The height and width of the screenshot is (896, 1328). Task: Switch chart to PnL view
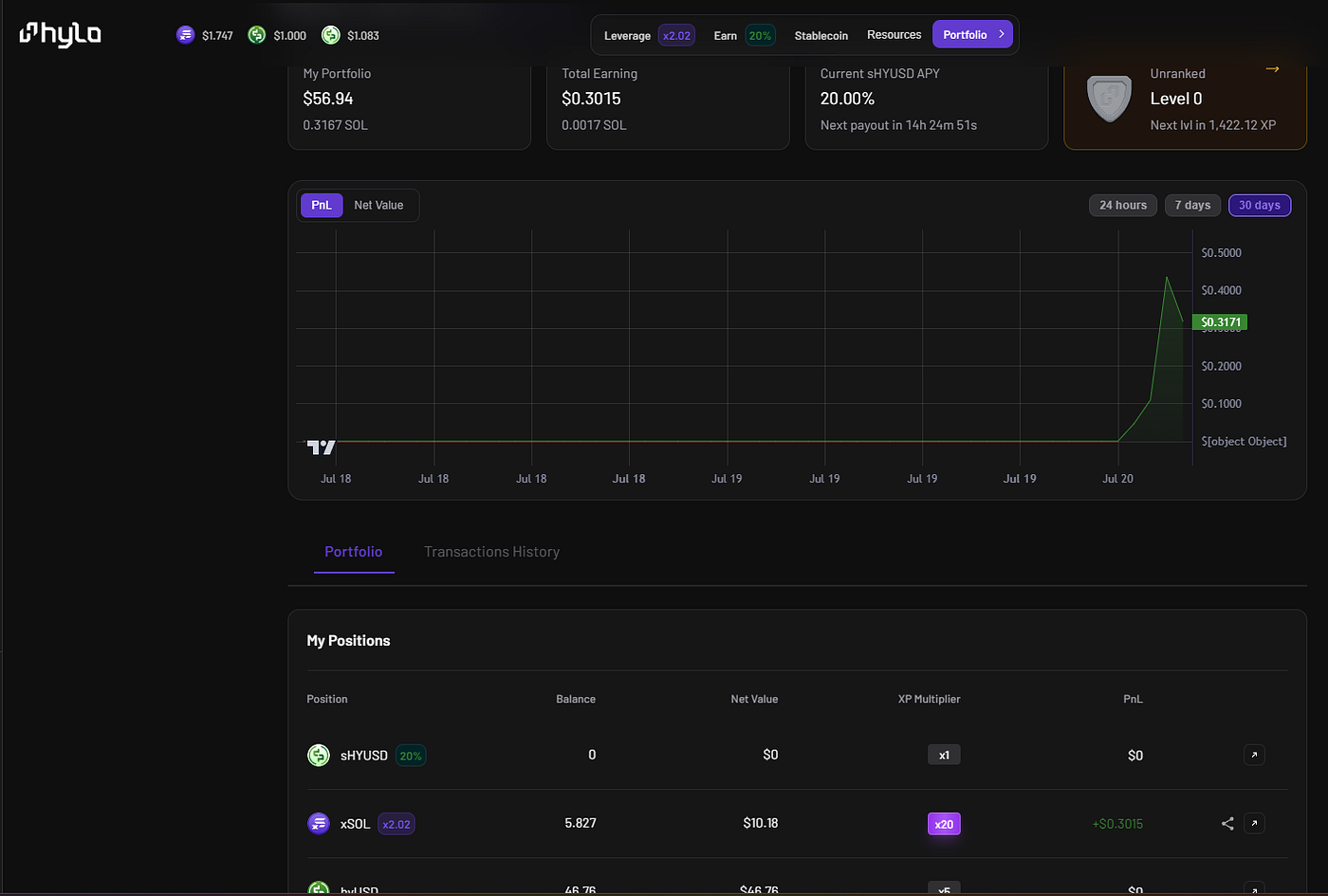click(322, 205)
